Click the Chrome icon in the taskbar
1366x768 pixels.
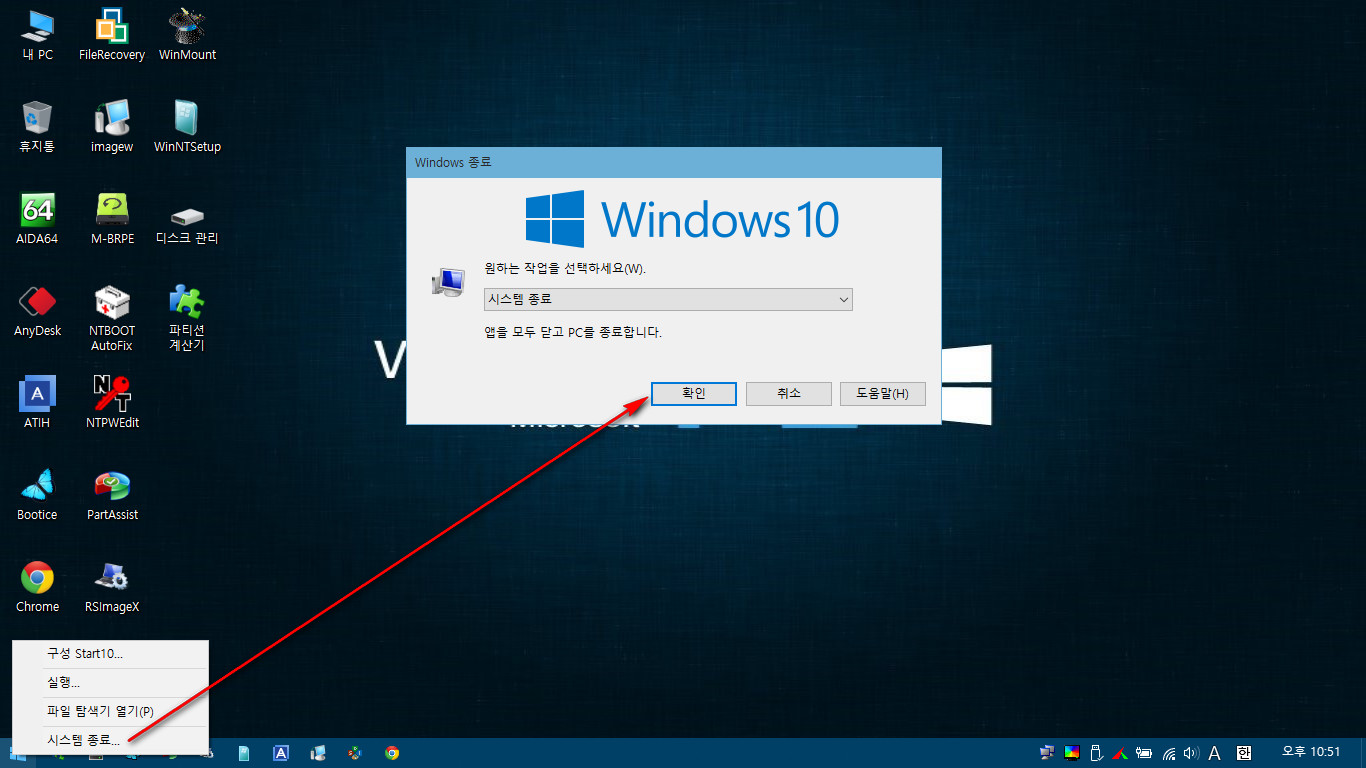pos(392,753)
